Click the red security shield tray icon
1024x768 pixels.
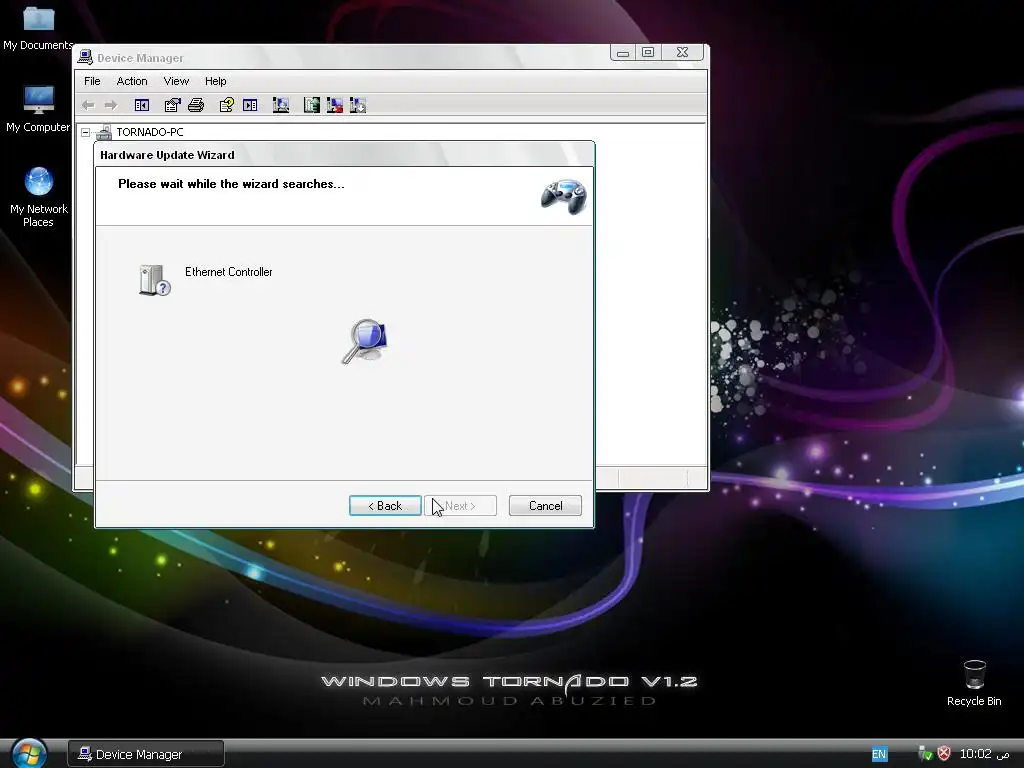[x=944, y=754]
